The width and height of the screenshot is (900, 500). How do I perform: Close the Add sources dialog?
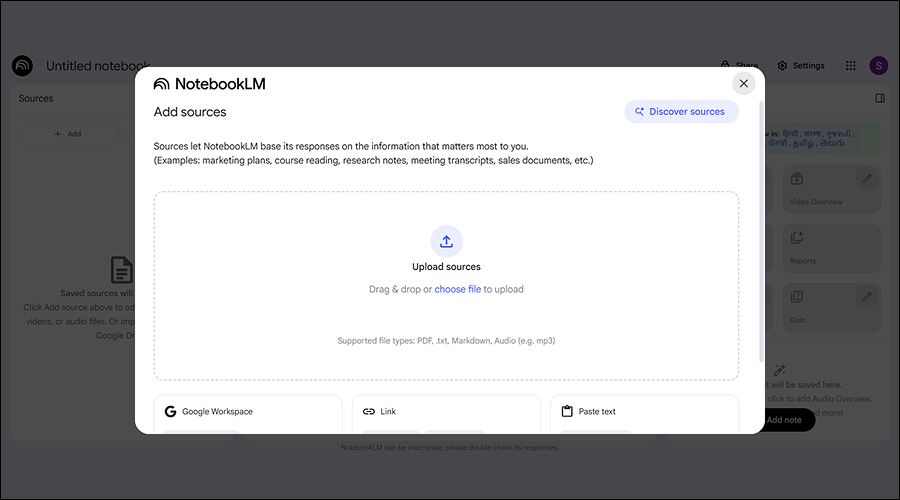point(743,84)
